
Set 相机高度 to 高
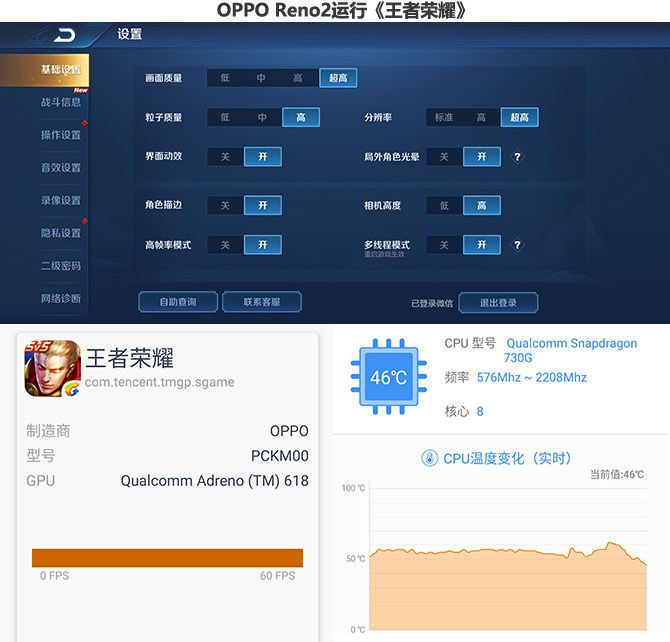pyautogui.click(x=482, y=206)
